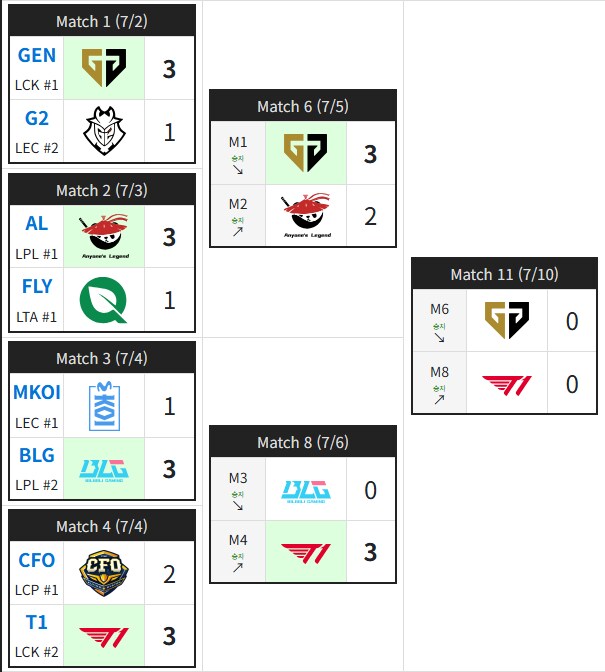Viewport: 605px width, 672px height.
Task: Click the Gen.G logo in Match 1
Action: 104,68
